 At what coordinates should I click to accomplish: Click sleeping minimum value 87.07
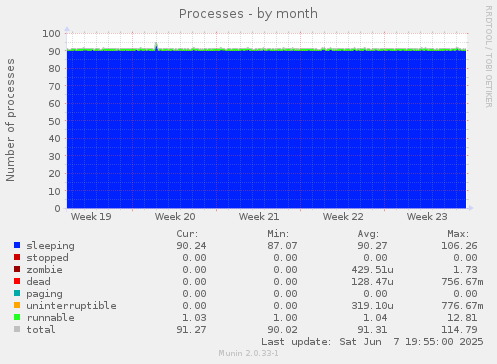tap(282, 246)
